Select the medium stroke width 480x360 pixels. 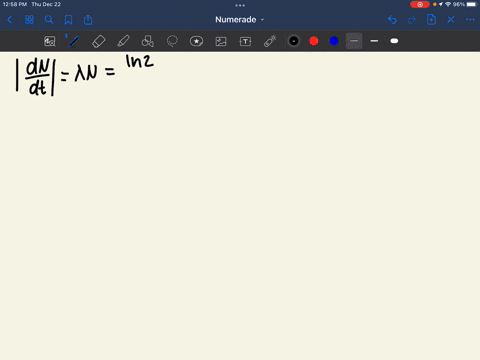(x=374, y=41)
